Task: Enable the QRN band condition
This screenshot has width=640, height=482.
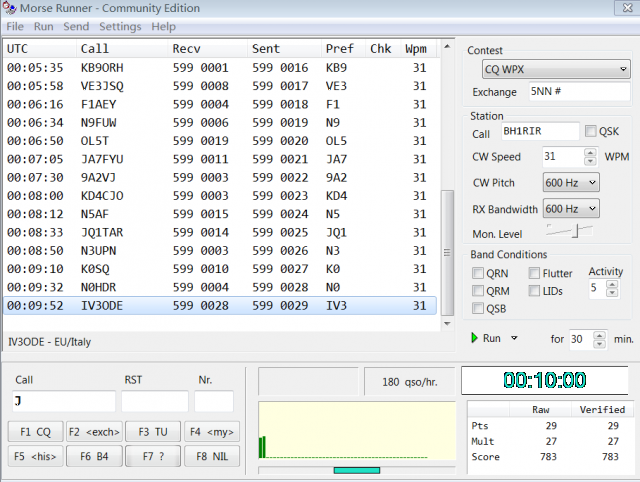Action: point(478,273)
